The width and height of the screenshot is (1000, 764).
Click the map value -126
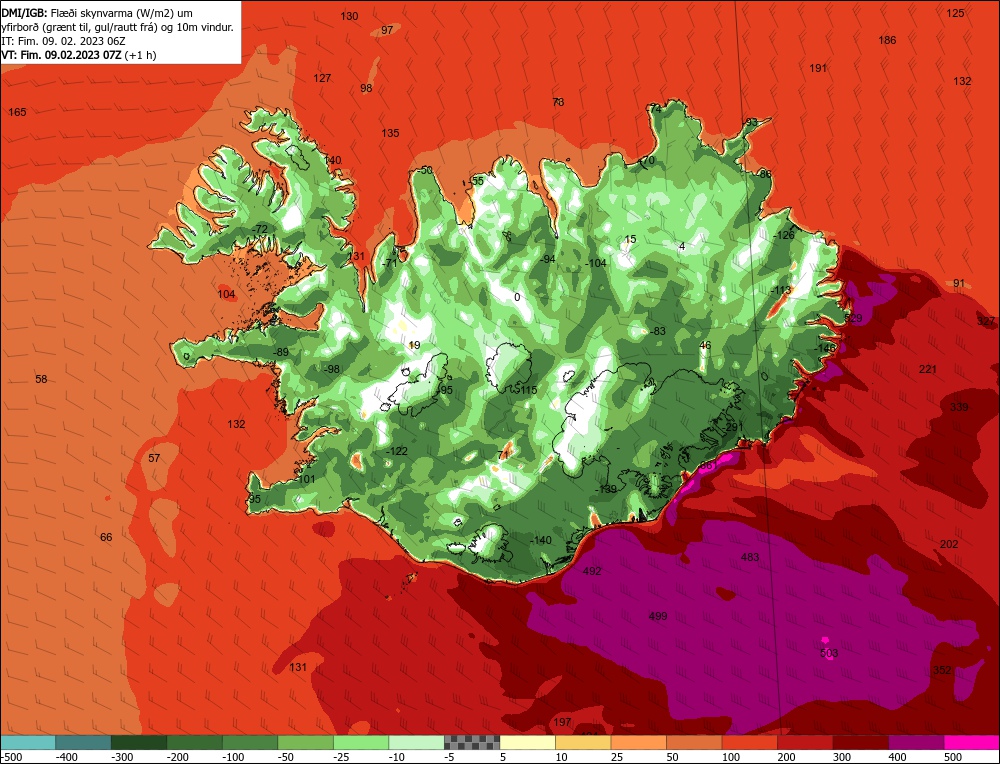tap(784, 235)
